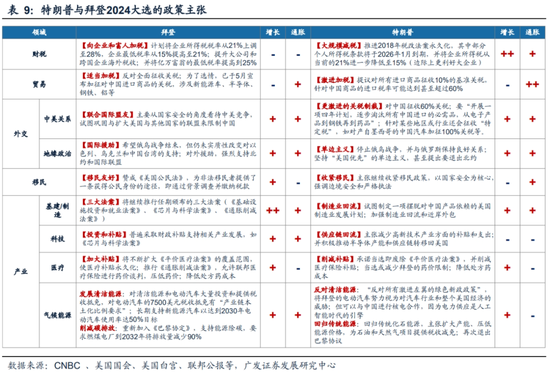The image size is (550, 375).
Task: Click the red text 发展清洁能源
Action: [x=100, y=294]
